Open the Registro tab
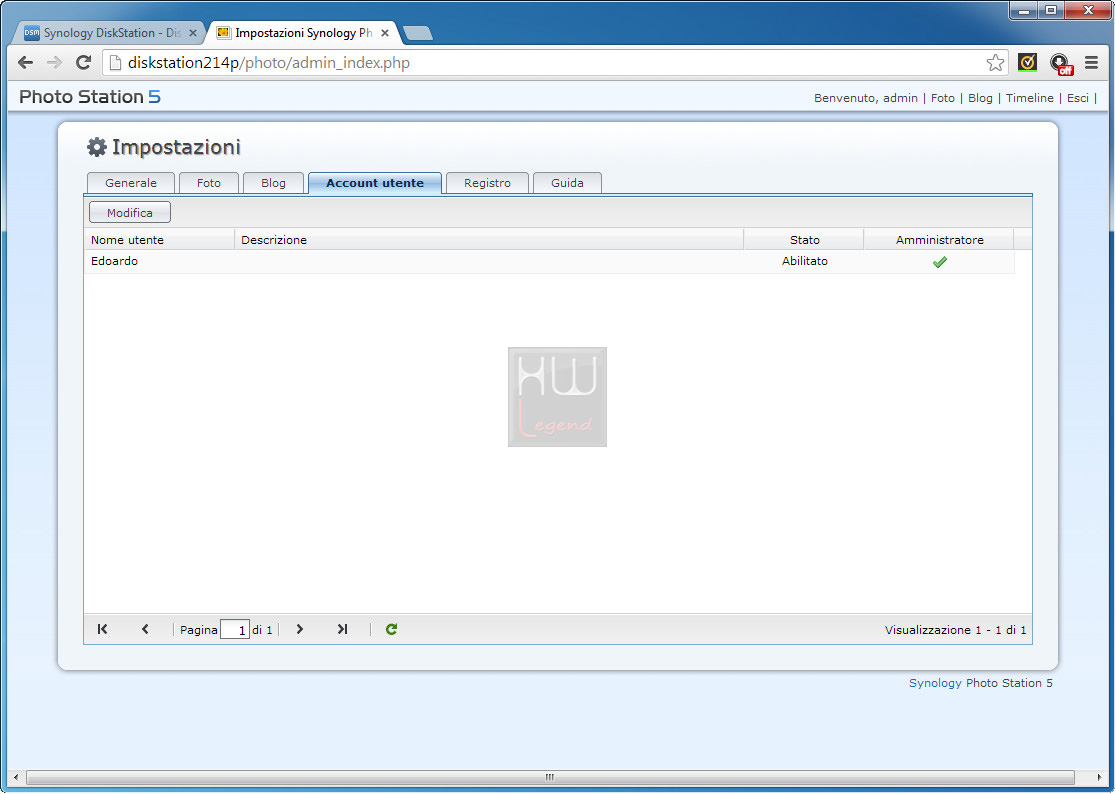 pyautogui.click(x=488, y=183)
